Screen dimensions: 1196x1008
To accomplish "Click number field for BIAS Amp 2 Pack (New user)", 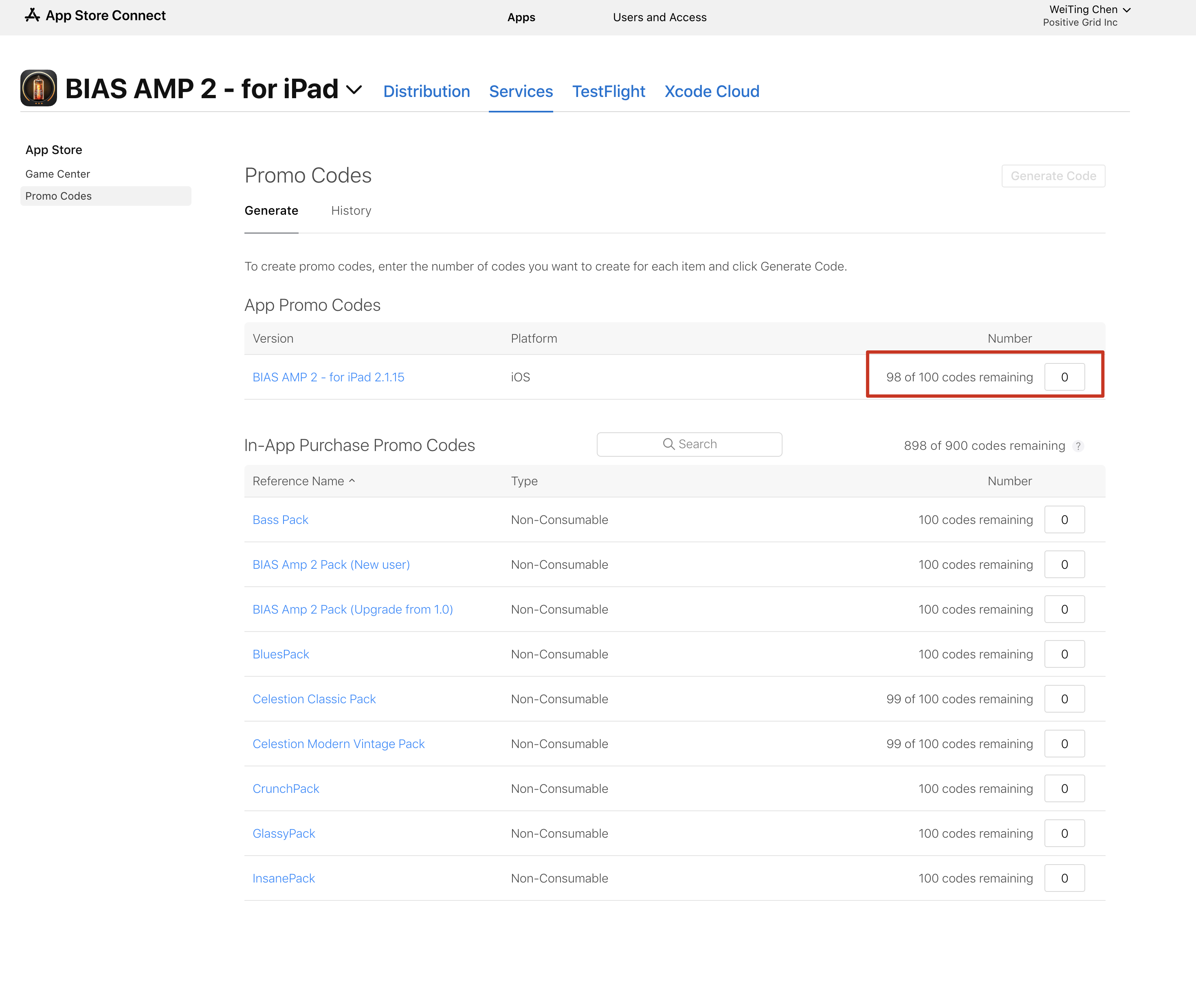I will tap(1065, 565).
